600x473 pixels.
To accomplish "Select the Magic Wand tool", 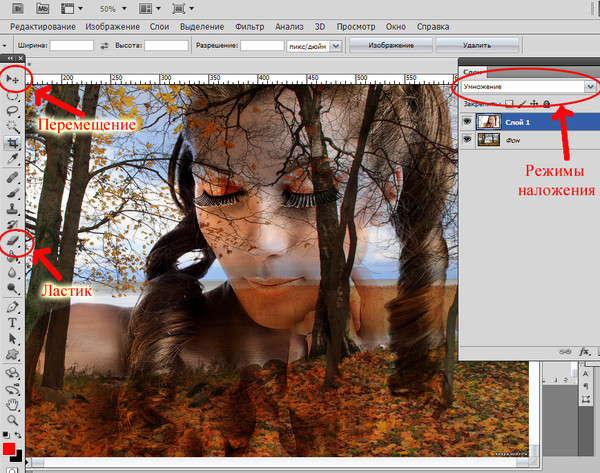I will point(12,127).
